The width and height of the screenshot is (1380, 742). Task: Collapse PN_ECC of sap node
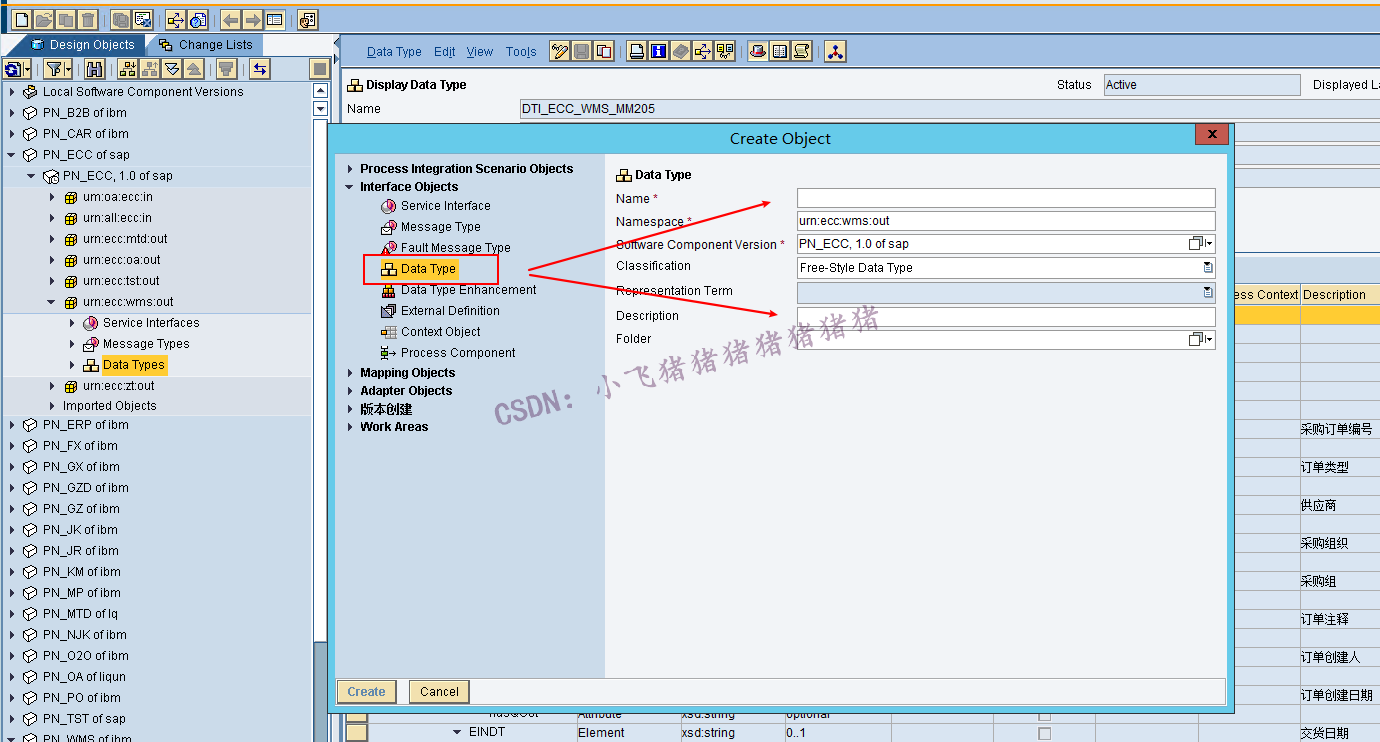[x=12, y=155]
